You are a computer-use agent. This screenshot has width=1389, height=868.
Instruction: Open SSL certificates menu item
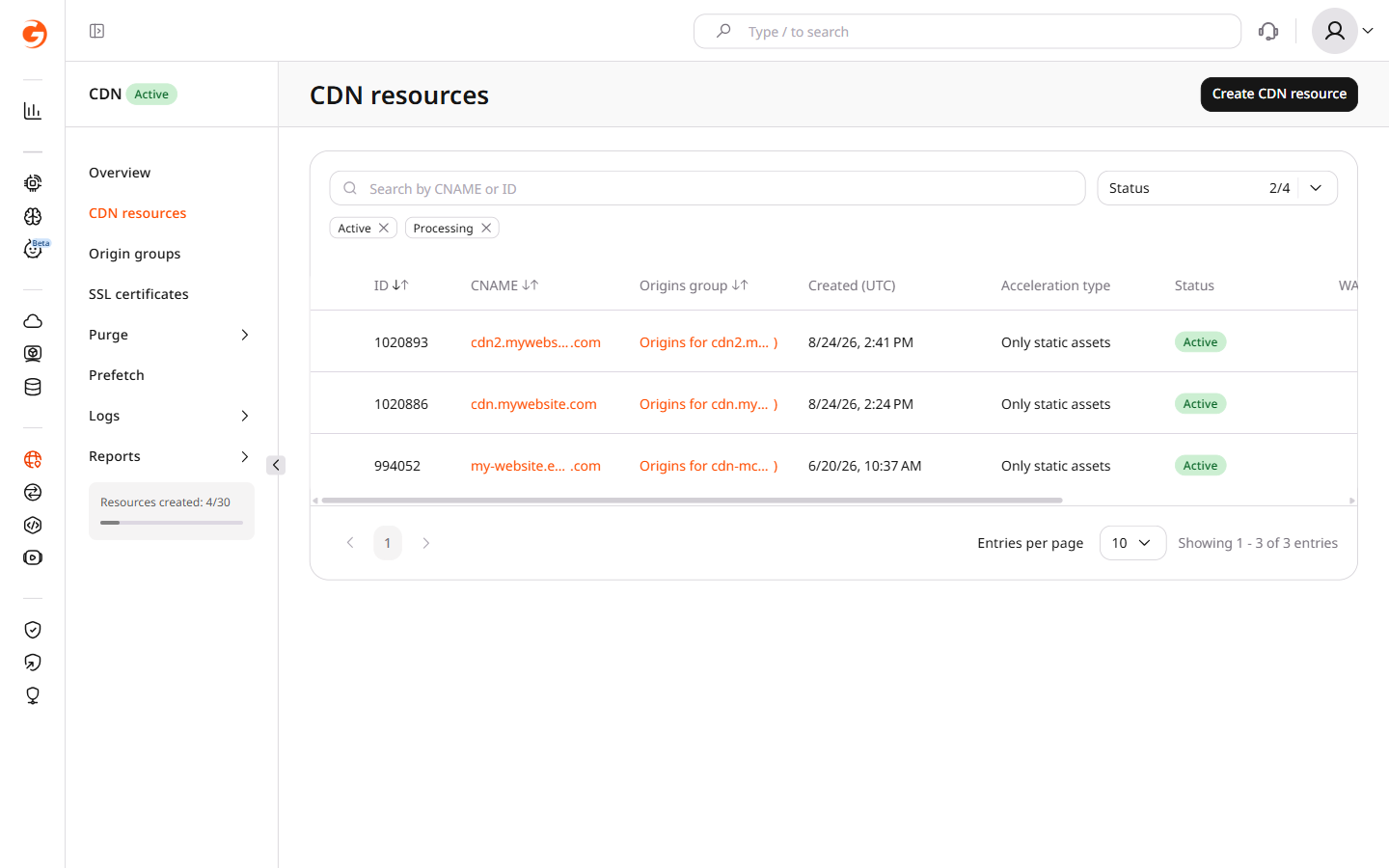pyautogui.click(x=139, y=294)
